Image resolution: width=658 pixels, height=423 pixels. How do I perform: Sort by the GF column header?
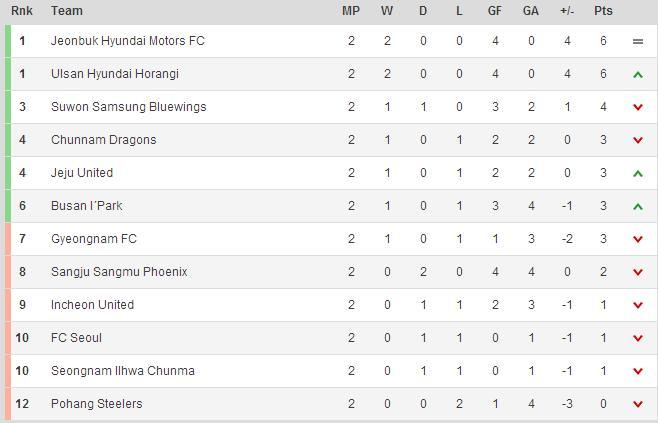[x=495, y=11]
